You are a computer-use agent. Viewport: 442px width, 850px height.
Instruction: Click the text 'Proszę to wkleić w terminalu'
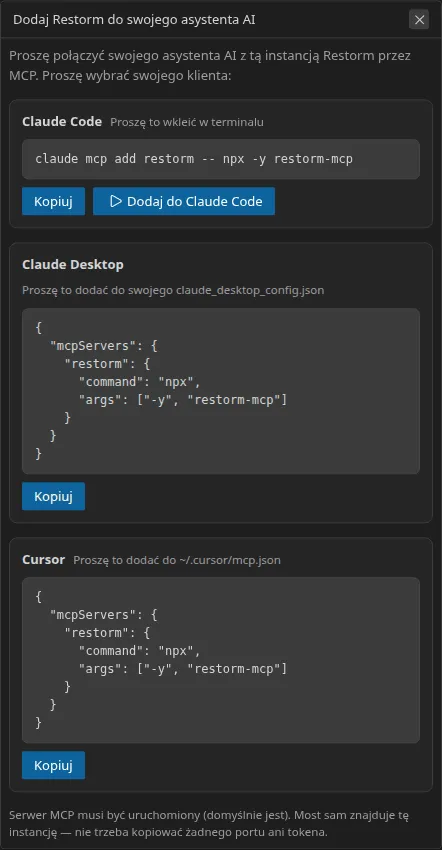(x=187, y=122)
